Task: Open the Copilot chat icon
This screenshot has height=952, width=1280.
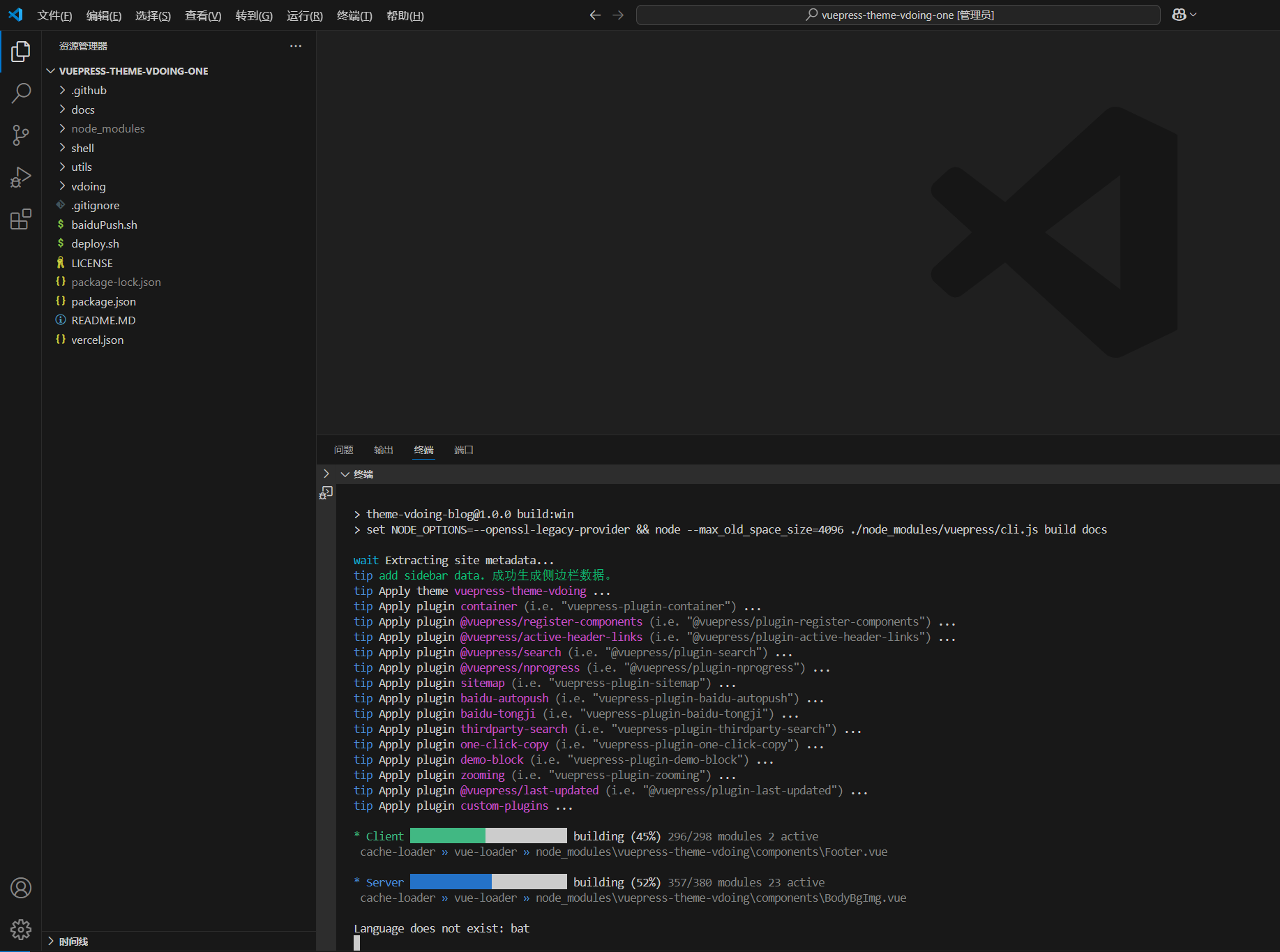Action: (x=1179, y=15)
